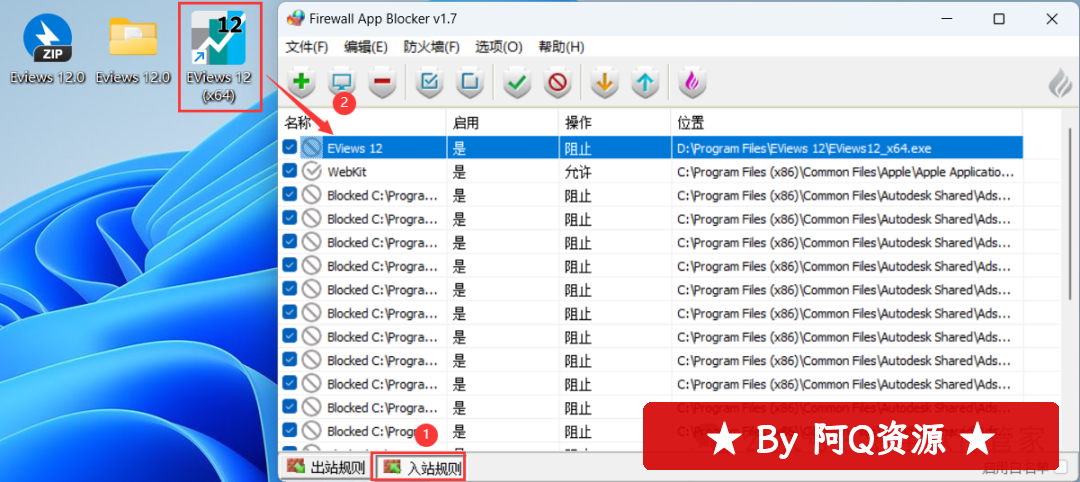Switch to the 出站规则 tab
The image size is (1080, 482).
tap(326, 467)
